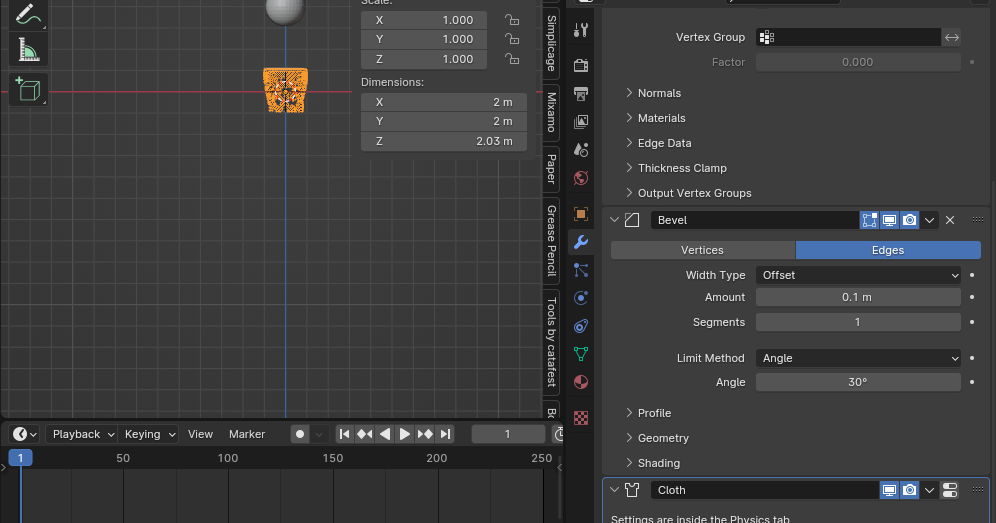Open the Render properties tab
Screen dimensions: 996x523
581,65
